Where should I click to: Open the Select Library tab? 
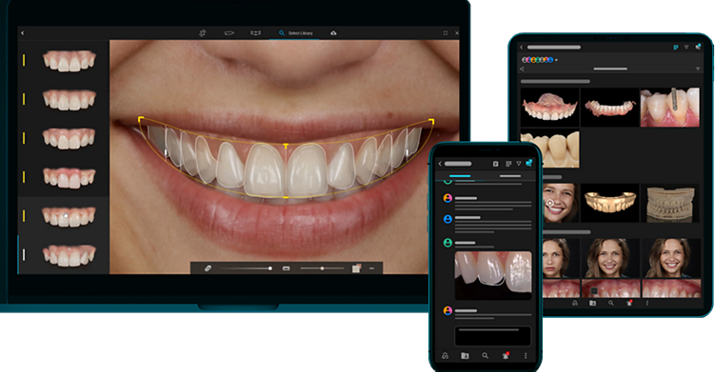[x=296, y=33]
